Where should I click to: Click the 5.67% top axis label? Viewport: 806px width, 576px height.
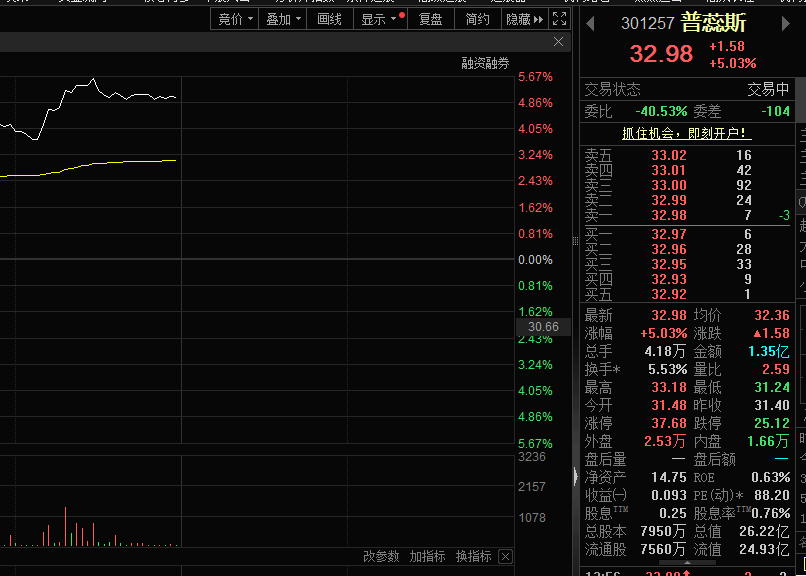(x=535, y=77)
